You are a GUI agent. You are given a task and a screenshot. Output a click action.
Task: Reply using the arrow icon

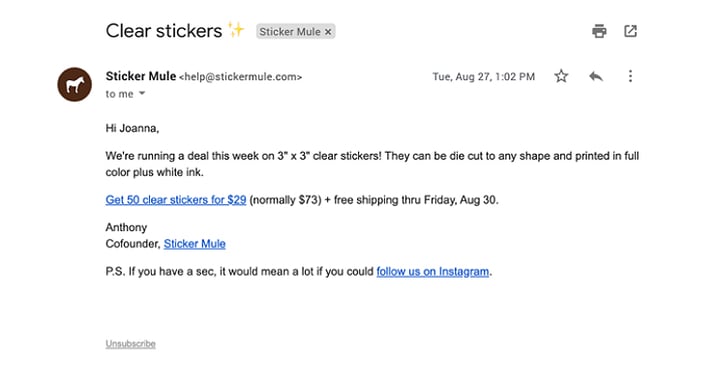596,76
